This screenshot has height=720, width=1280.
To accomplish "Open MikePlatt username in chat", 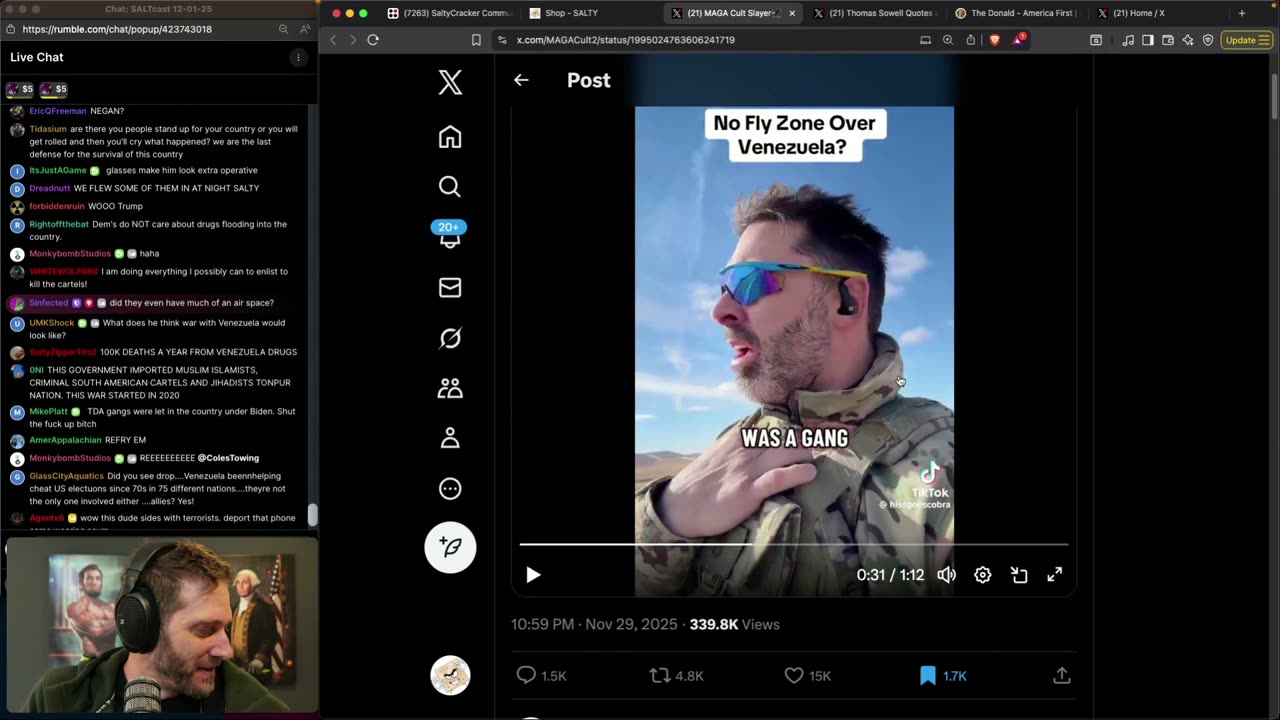I will click(x=49, y=412).
